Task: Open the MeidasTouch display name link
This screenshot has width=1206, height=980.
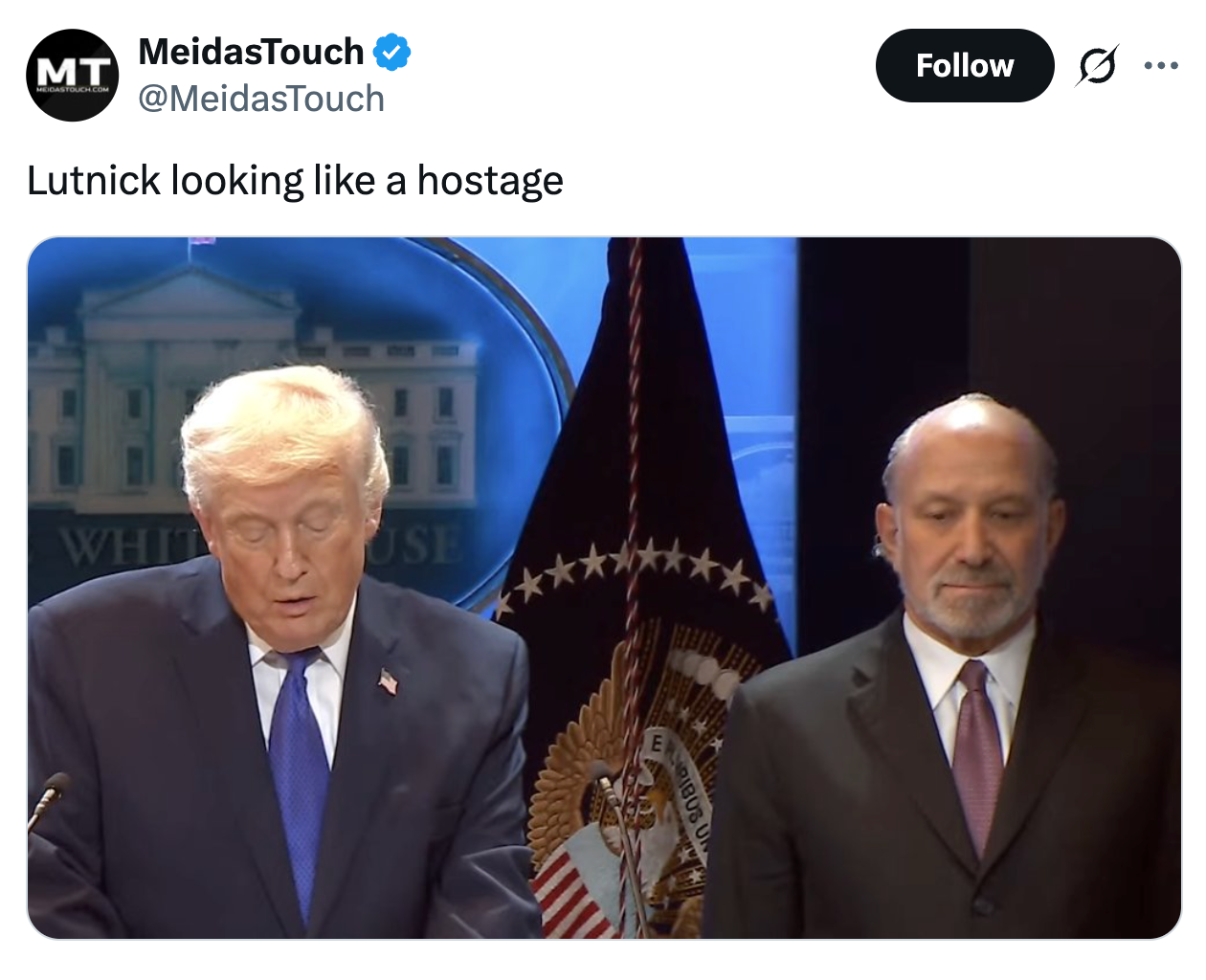Action: click(251, 52)
